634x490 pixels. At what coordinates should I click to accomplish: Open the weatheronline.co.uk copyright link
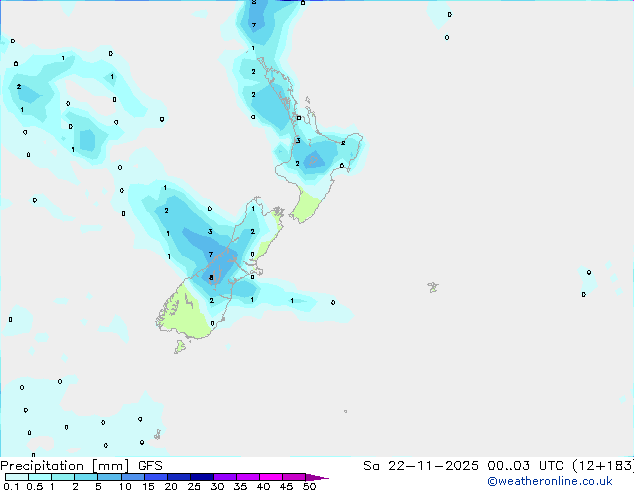point(550,482)
